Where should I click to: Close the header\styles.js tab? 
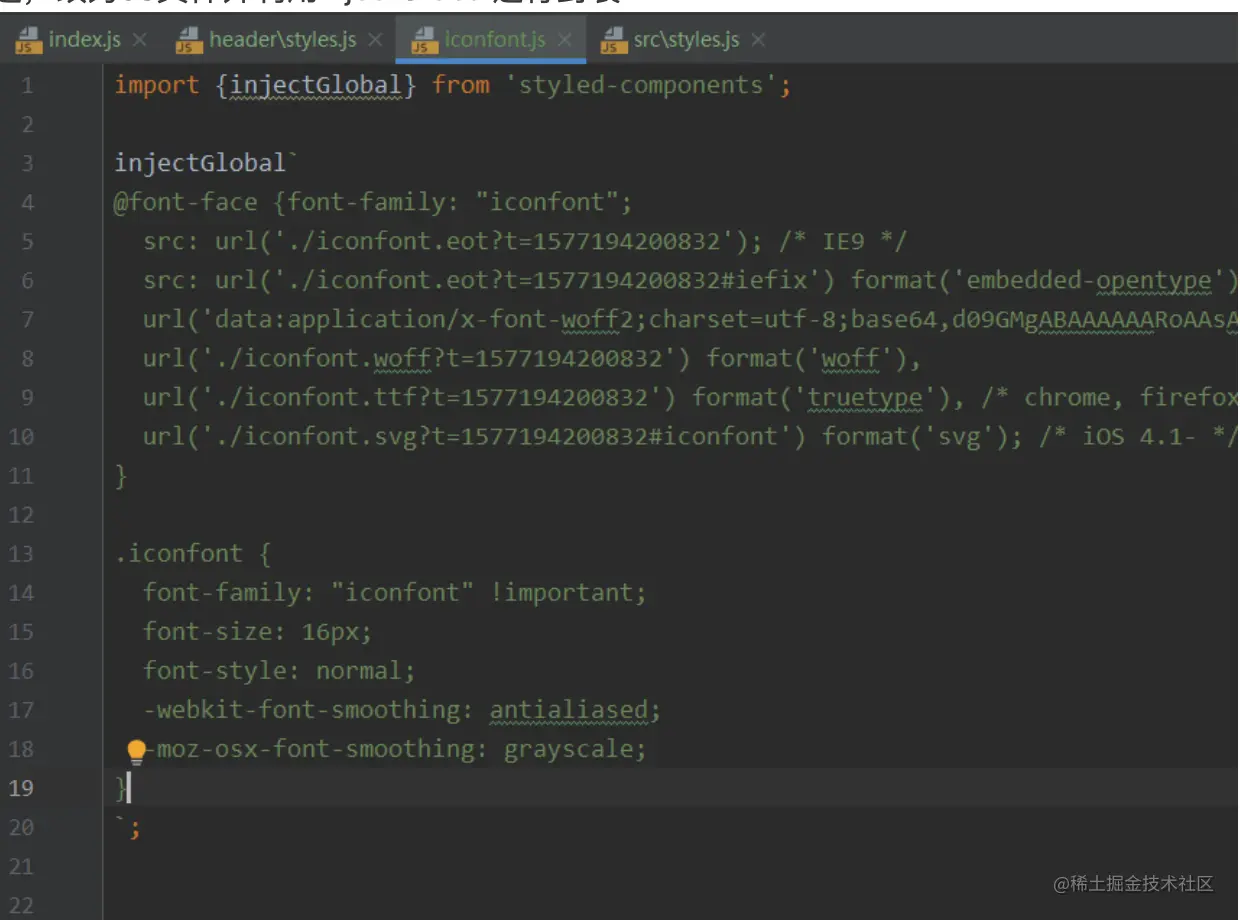pyautogui.click(x=375, y=40)
